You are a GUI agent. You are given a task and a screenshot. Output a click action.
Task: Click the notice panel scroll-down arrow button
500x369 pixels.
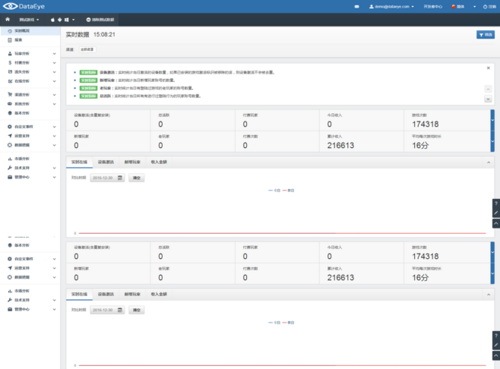pos(488,99)
